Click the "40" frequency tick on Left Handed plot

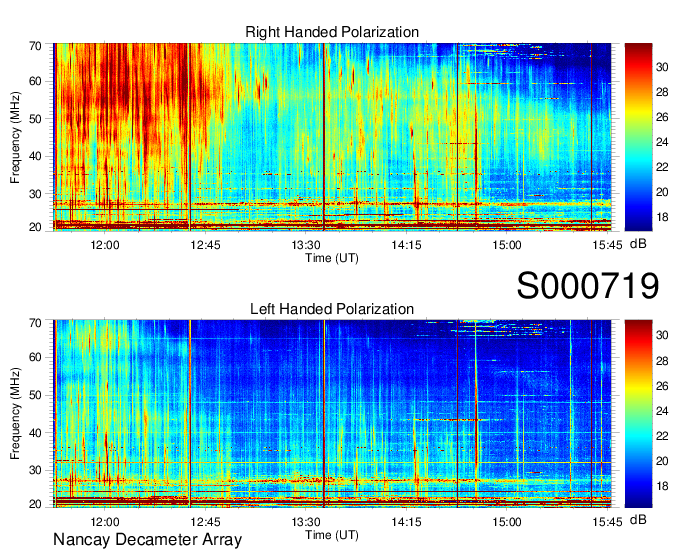(35, 433)
